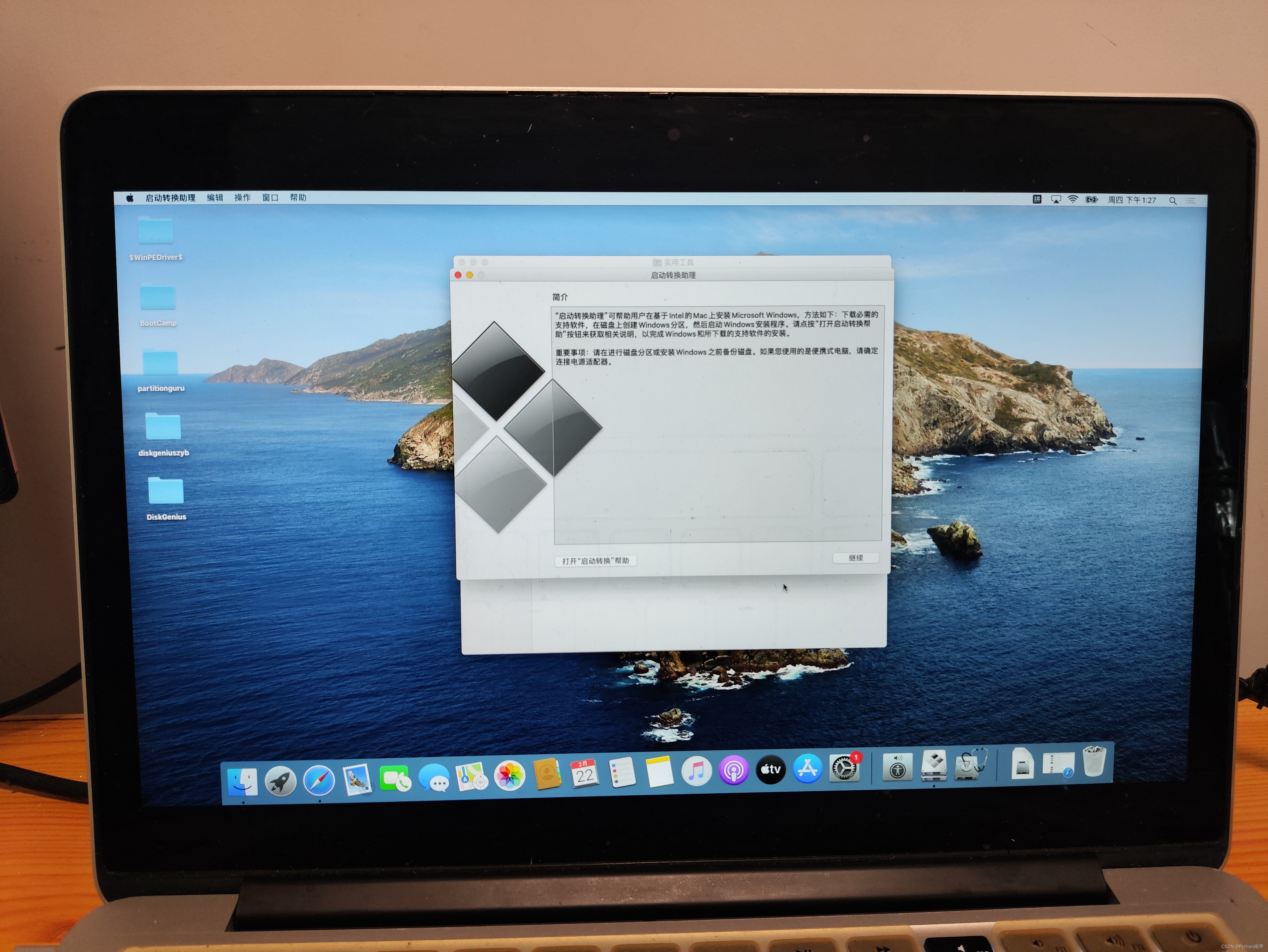Open Music in the Dock

697,771
